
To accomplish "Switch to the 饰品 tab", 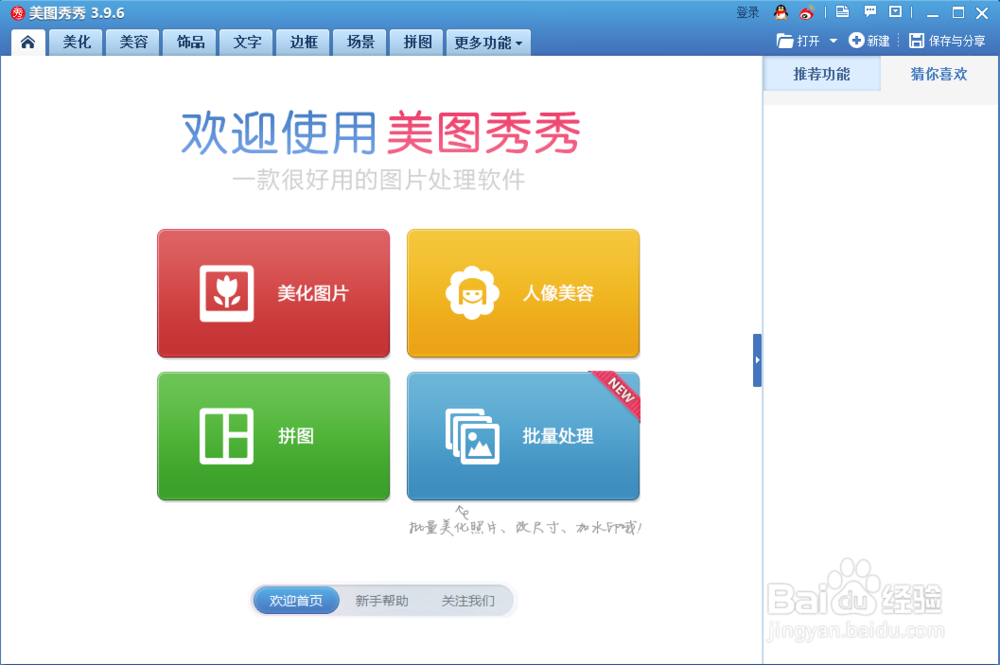I will point(190,42).
